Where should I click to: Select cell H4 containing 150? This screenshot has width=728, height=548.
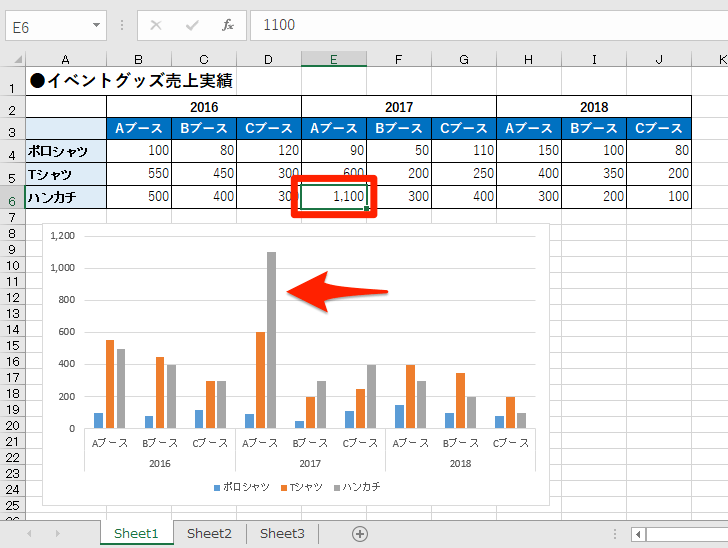pyautogui.click(x=529, y=151)
